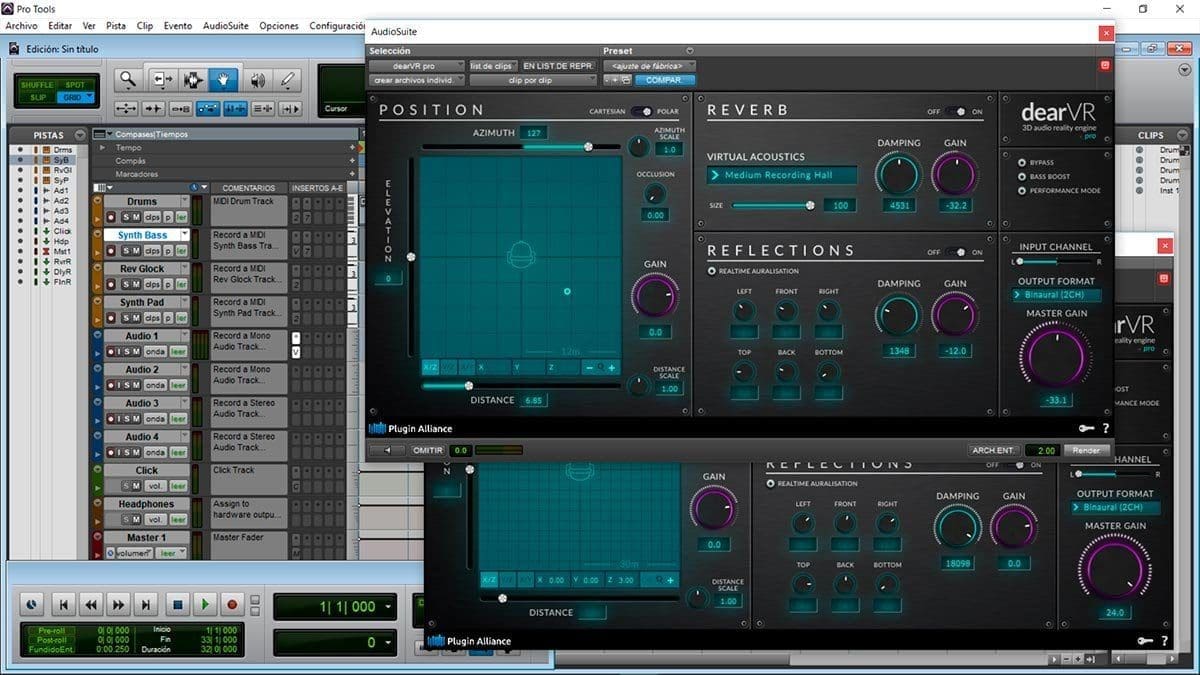Click the 'EN LIST.DE REPR.' button
Screen dimensions: 1200x675
(558, 66)
